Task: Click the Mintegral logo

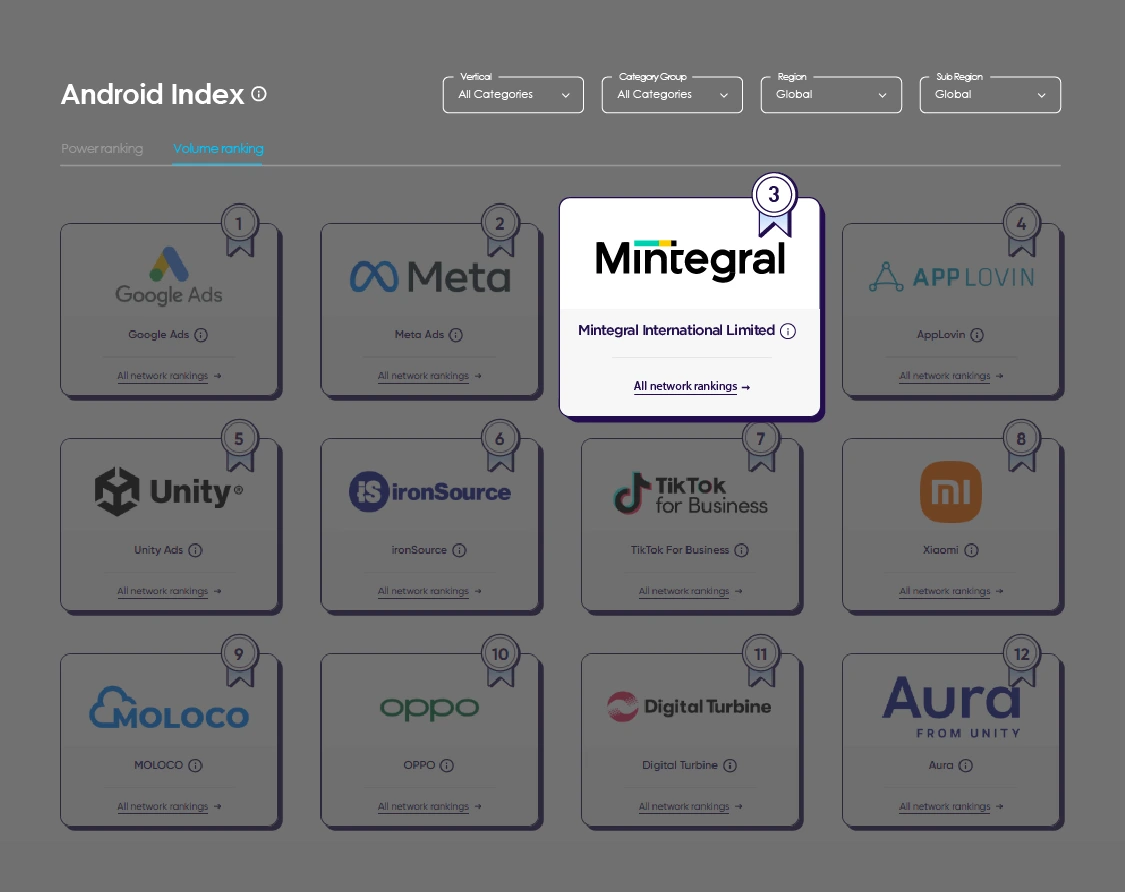Action: tap(690, 260)
